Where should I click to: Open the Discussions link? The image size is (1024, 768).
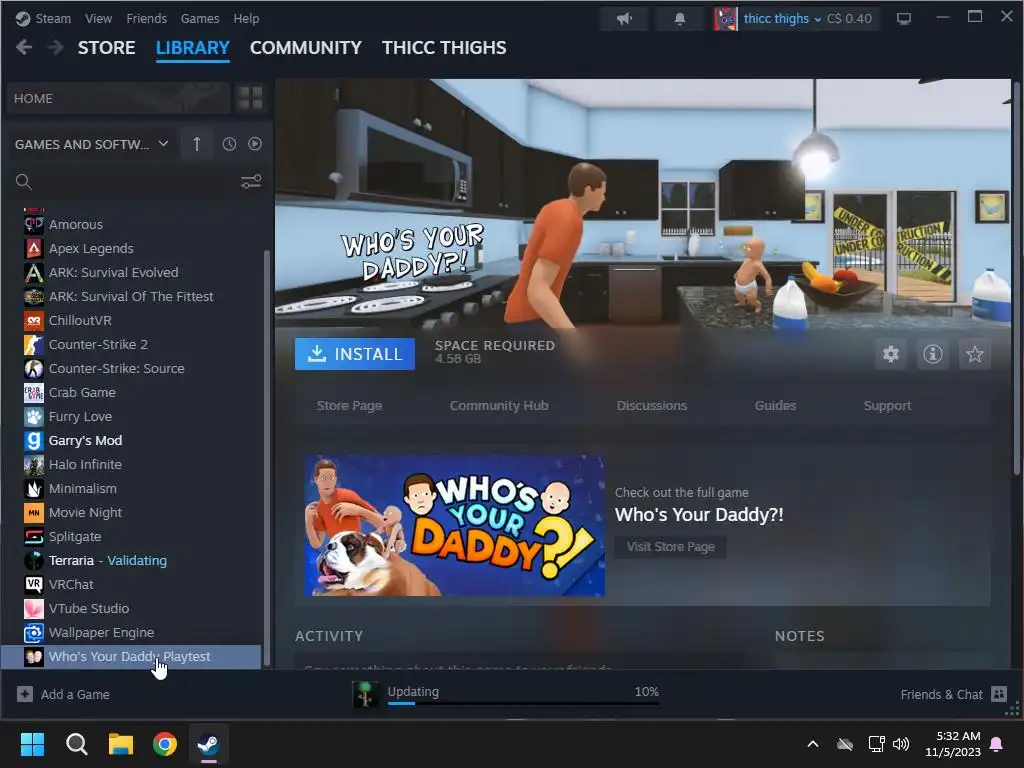[652, 406]
